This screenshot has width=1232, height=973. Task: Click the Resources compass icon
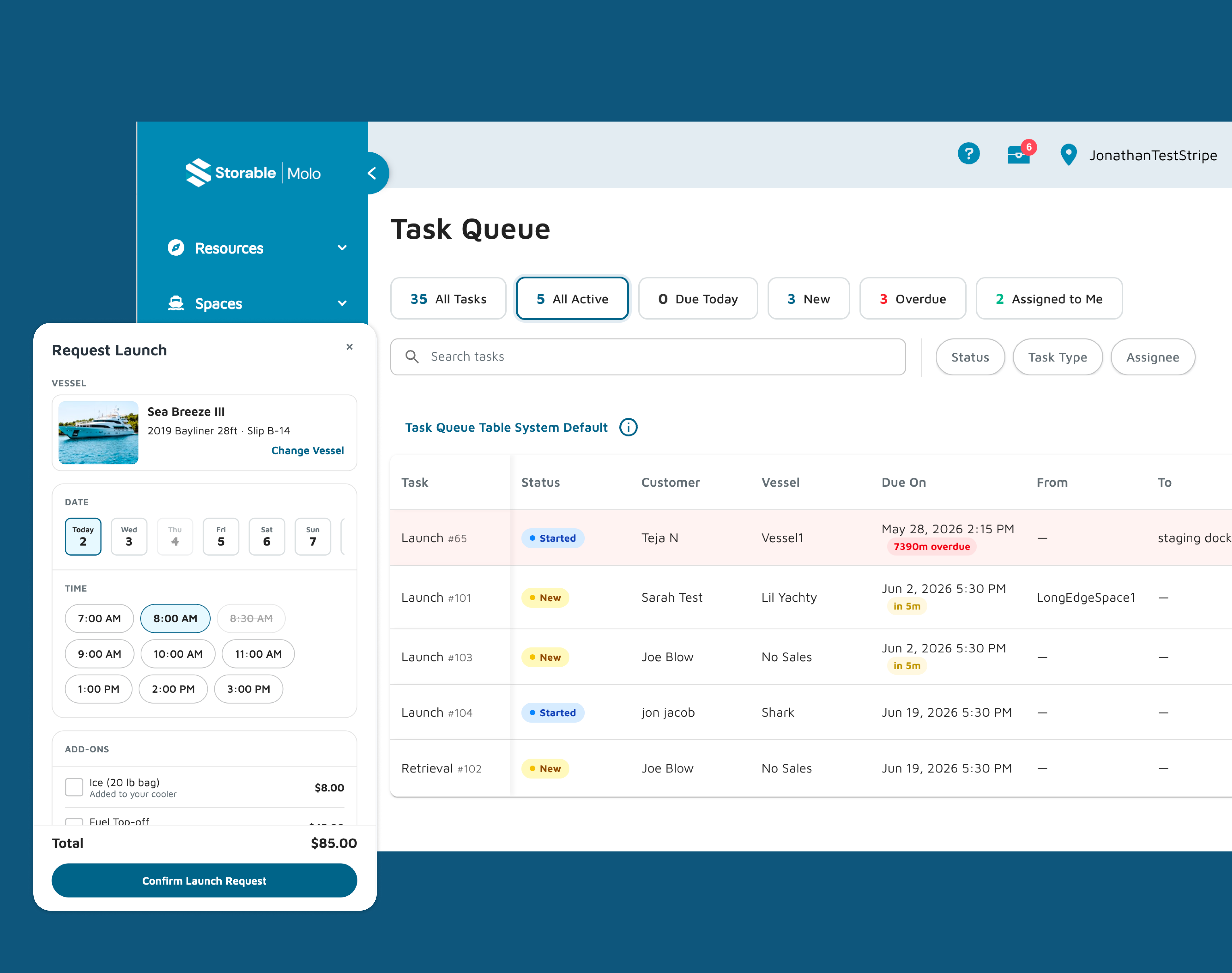point(176,248)
